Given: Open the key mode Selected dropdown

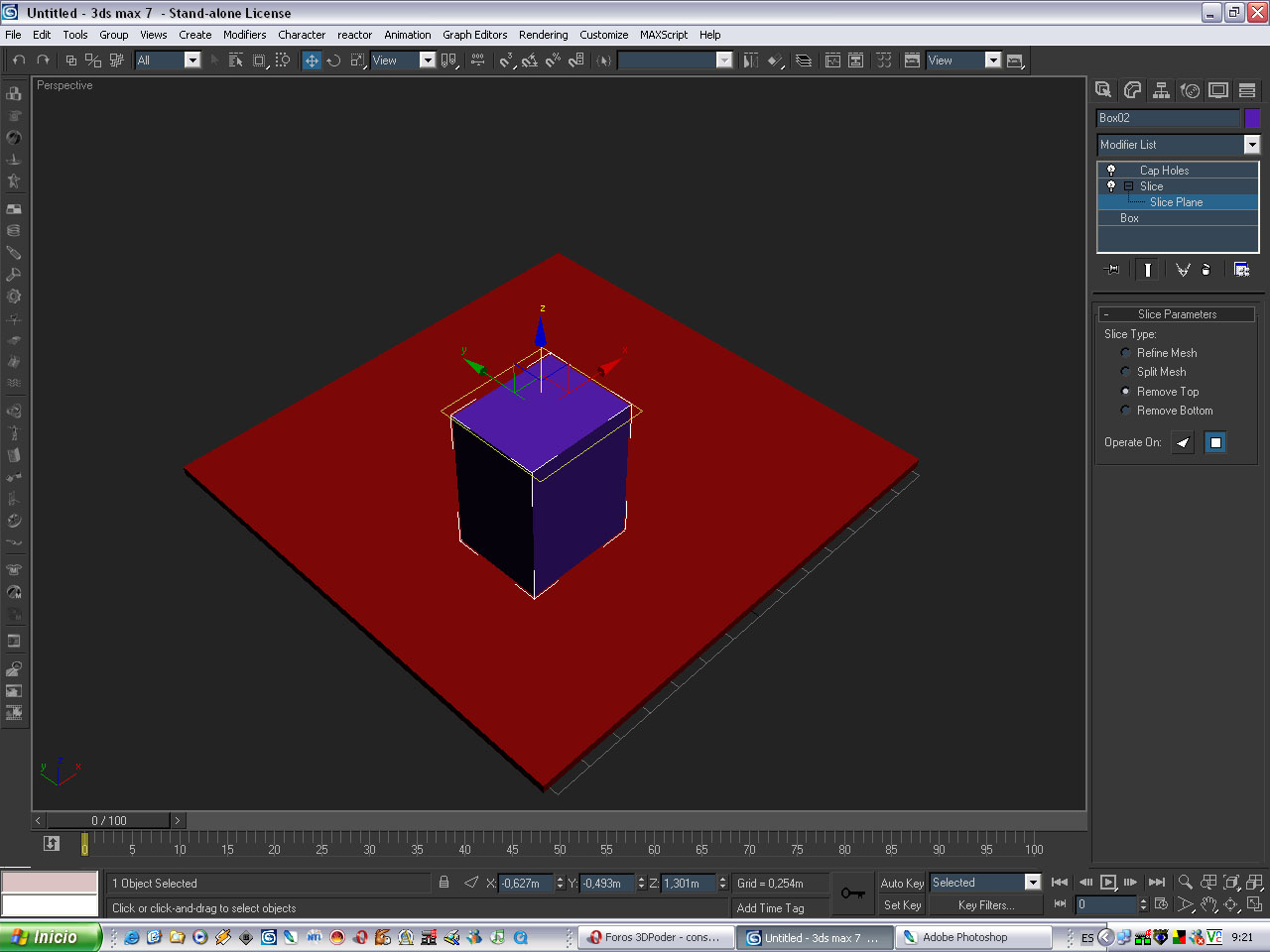Looking at the screenshot, I should point(985,883).
